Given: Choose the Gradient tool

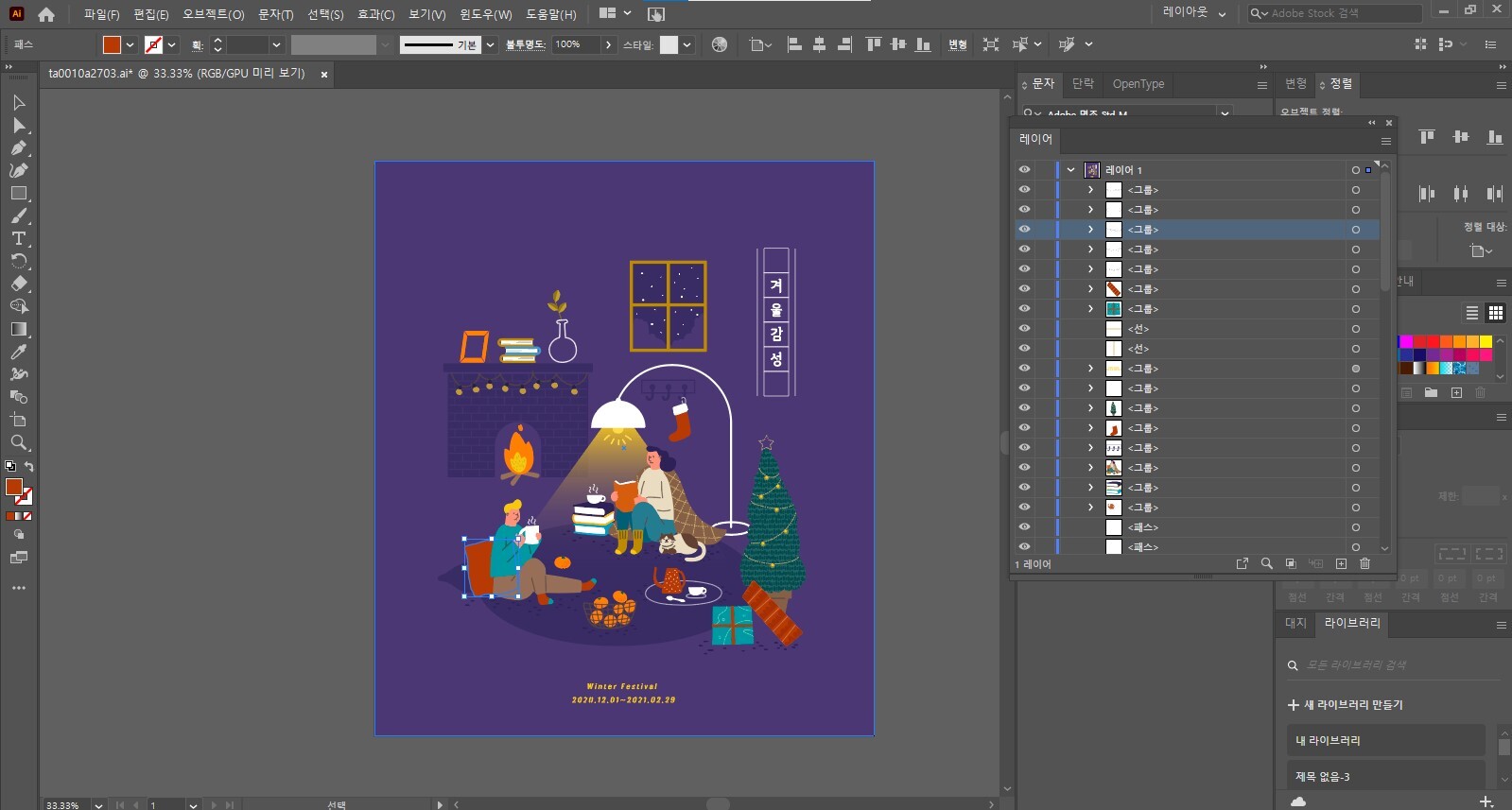Looking at the screenshot, I should tap(18, 329).
